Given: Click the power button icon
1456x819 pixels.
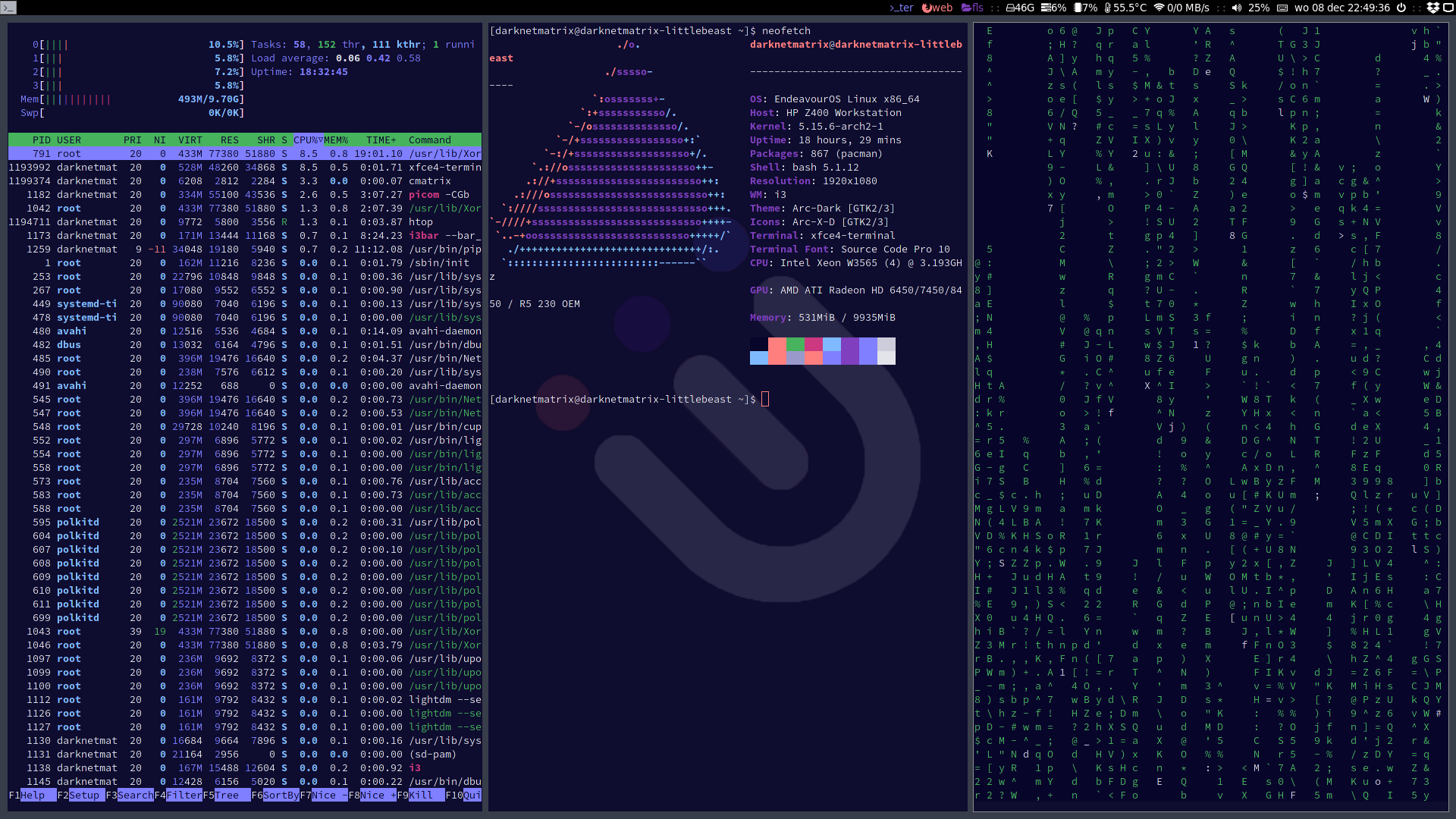Looking at the screenshot, I should [1401, 8].
